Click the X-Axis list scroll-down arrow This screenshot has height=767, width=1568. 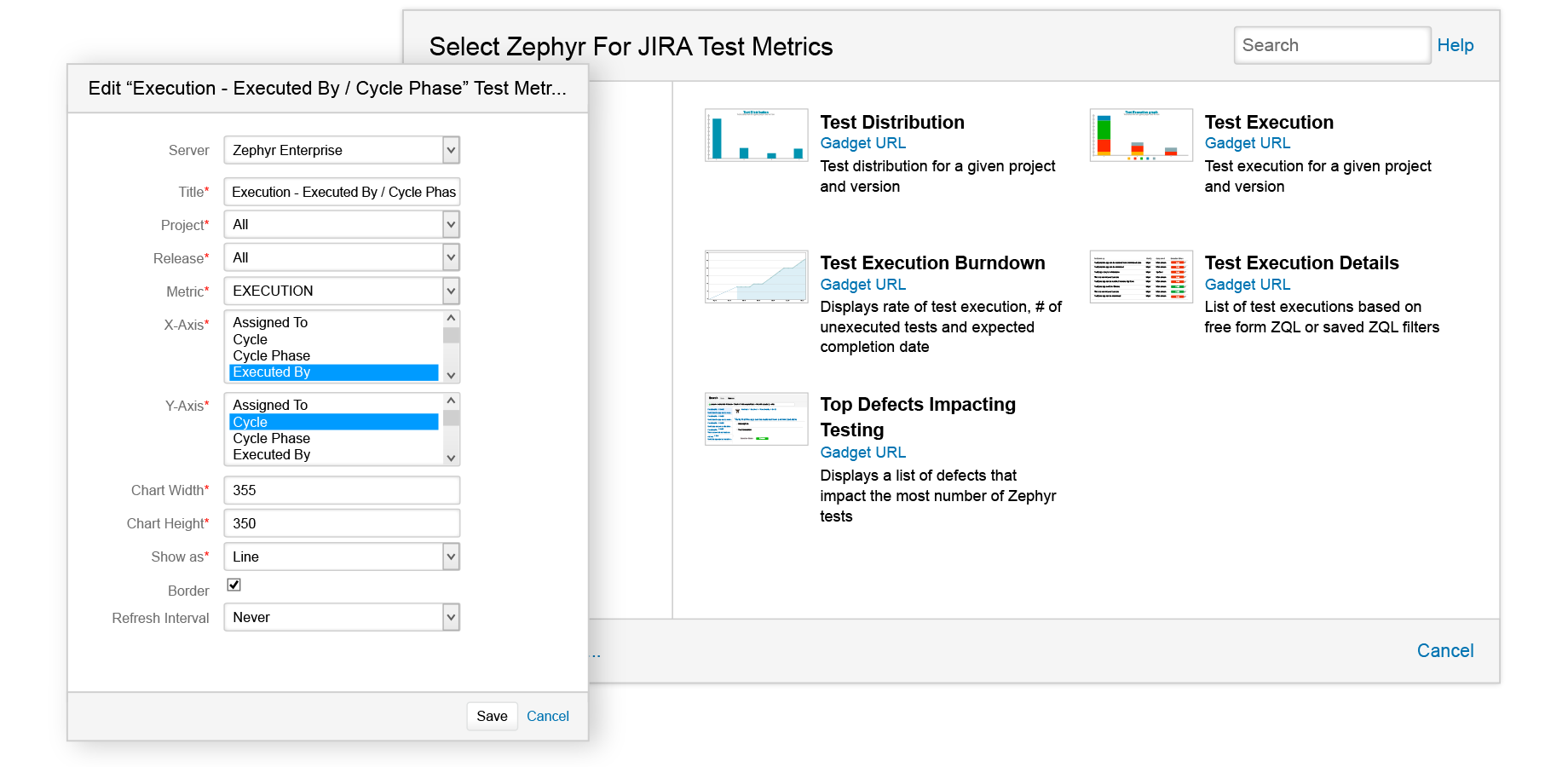click(452, 376)
